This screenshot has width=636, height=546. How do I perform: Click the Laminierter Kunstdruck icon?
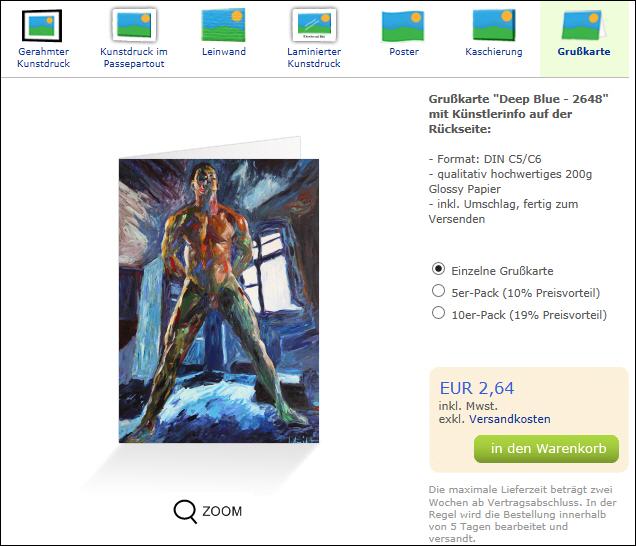(314, 25)
